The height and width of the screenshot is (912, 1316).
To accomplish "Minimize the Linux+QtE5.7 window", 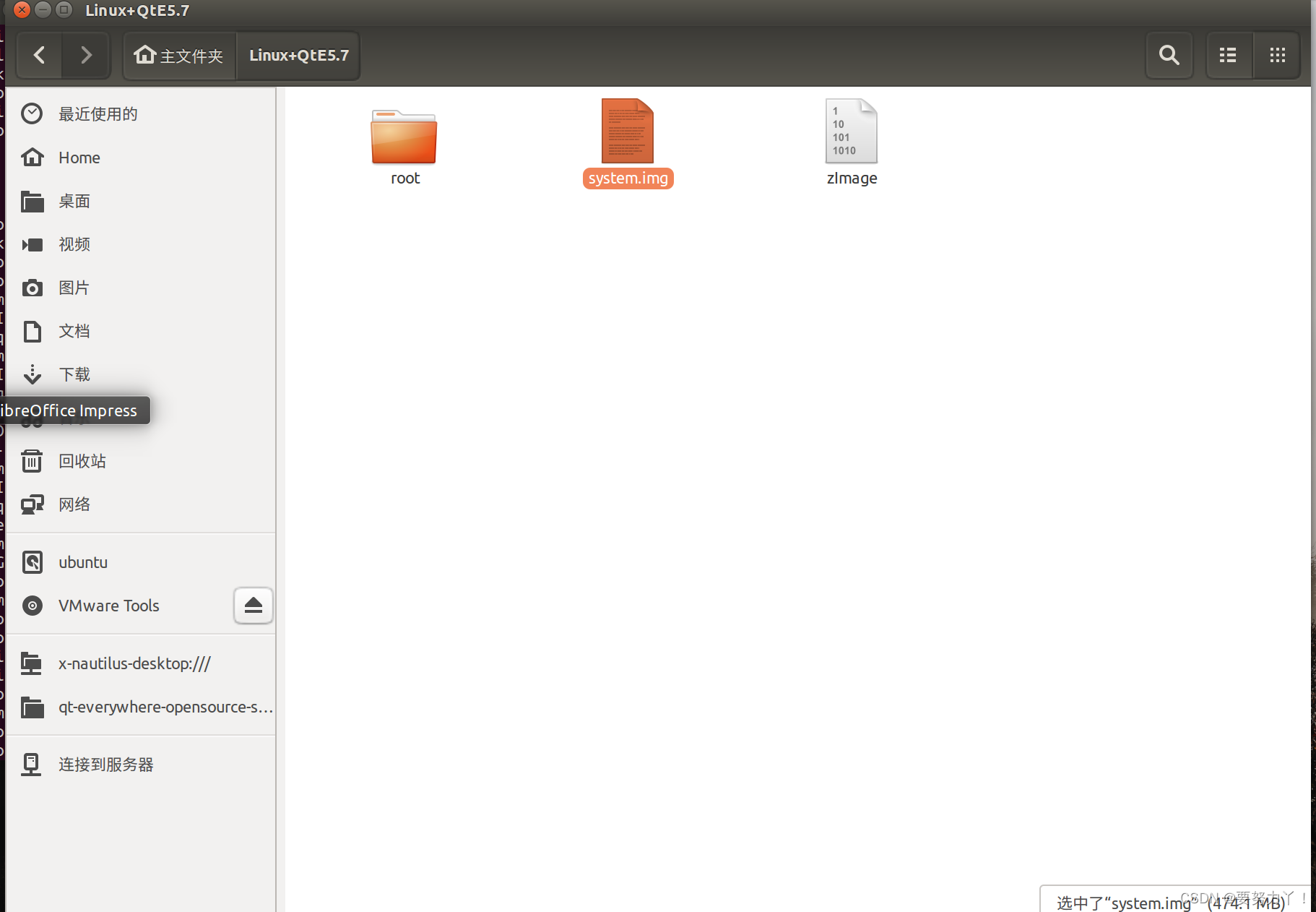I will (43, 10).
